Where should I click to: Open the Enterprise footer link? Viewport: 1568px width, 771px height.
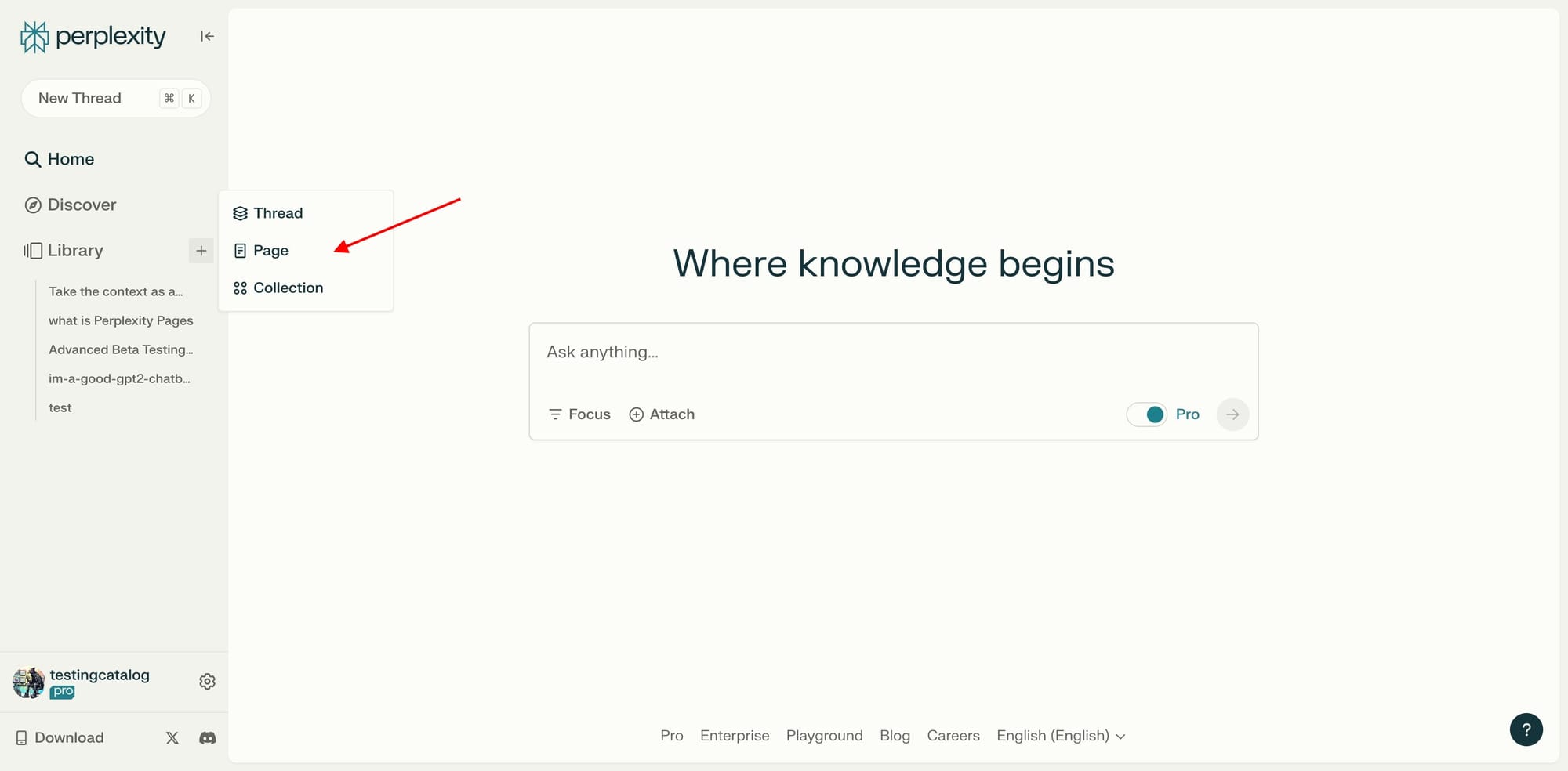click(x=735, y=735)
